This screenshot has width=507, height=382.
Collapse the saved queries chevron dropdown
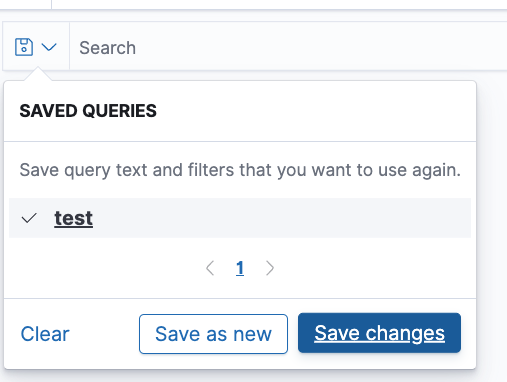coord(49,47)
